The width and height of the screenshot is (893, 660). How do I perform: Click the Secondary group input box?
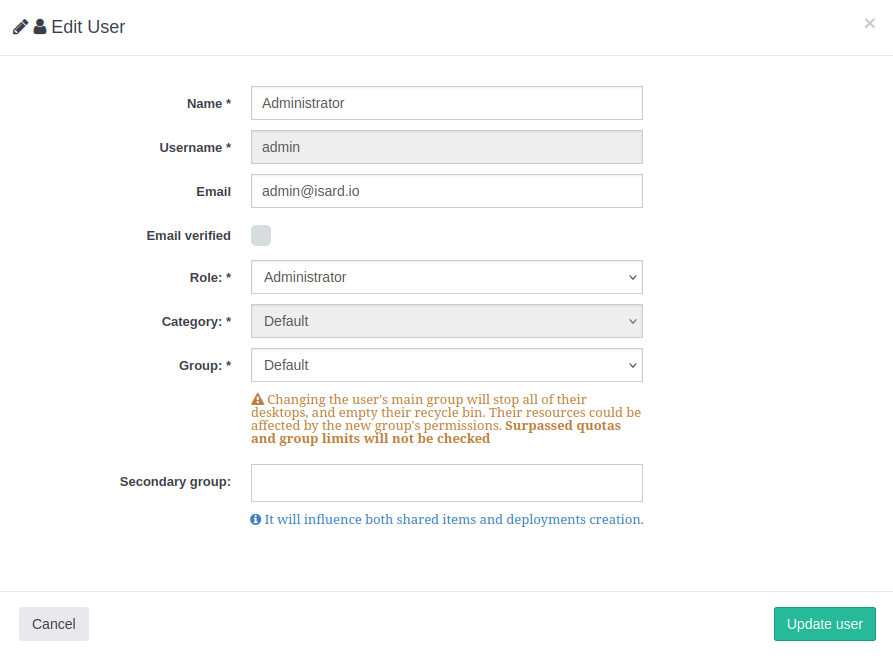(x=446, y=482)
